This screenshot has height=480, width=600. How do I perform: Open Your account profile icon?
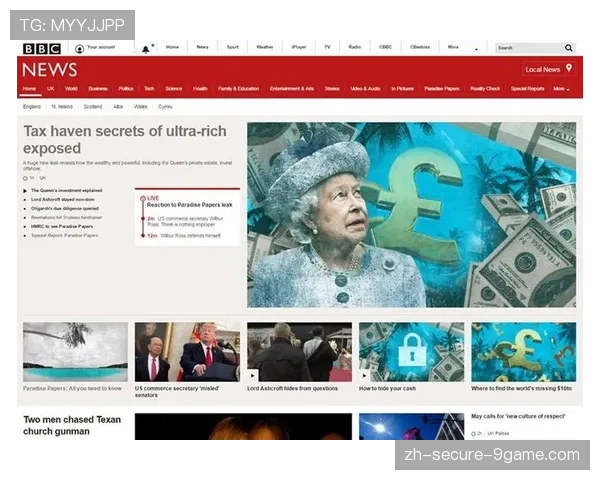(80, 48)
